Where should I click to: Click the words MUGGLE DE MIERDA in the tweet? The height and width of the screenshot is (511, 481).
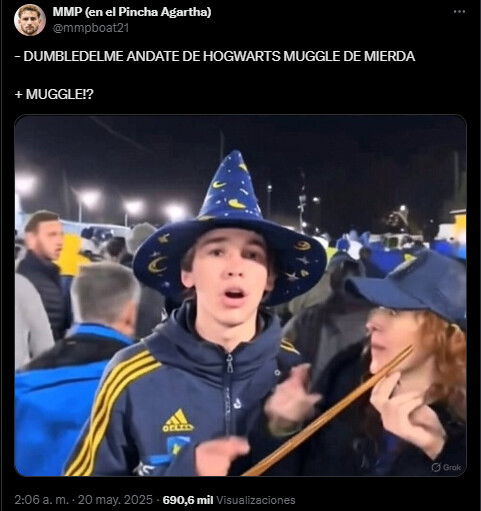tap(349, 56)
